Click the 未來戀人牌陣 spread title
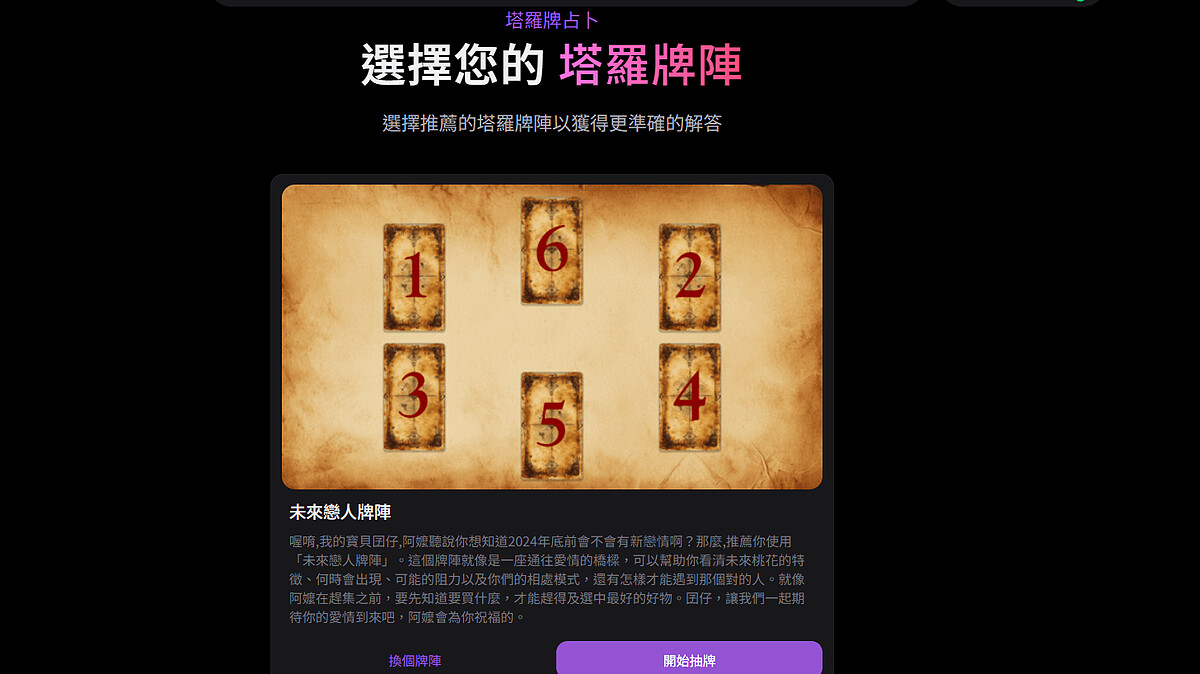1200x674 pixels. click(x=340, y=512)
